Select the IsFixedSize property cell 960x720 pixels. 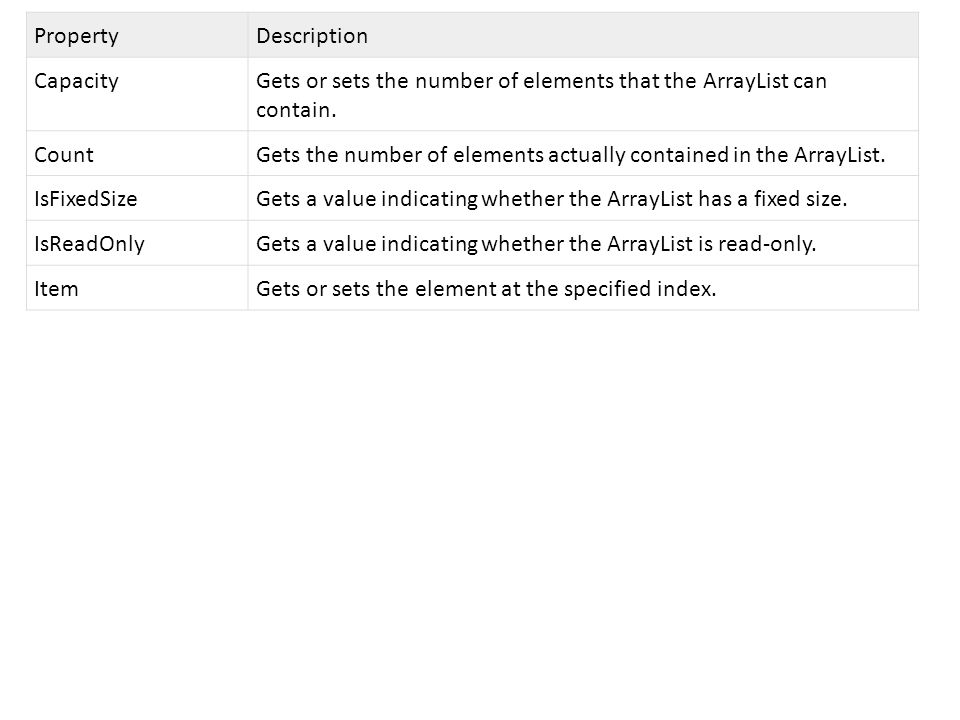pyautogui.click(x=137, y=198)
